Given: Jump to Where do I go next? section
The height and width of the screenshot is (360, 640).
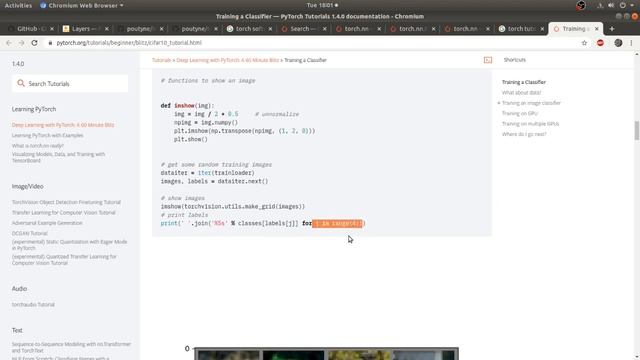Looking at the screenshot, I should point(524,134).
